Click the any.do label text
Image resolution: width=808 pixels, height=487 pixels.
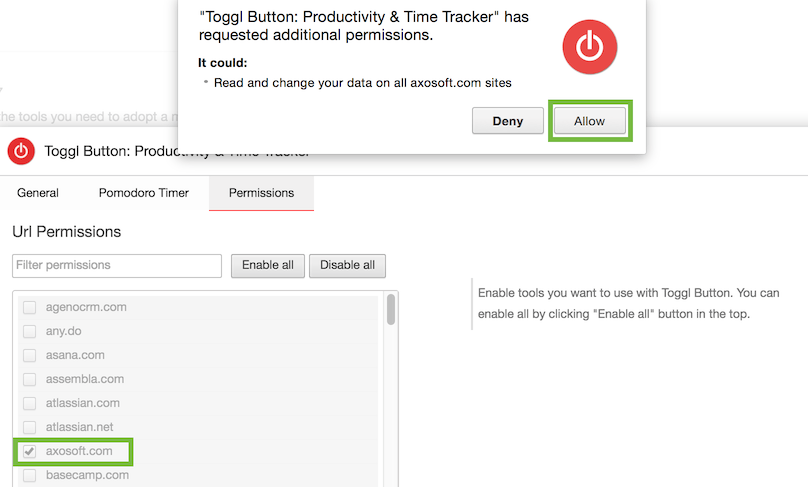pyautogui.click(x=63, y=331)
